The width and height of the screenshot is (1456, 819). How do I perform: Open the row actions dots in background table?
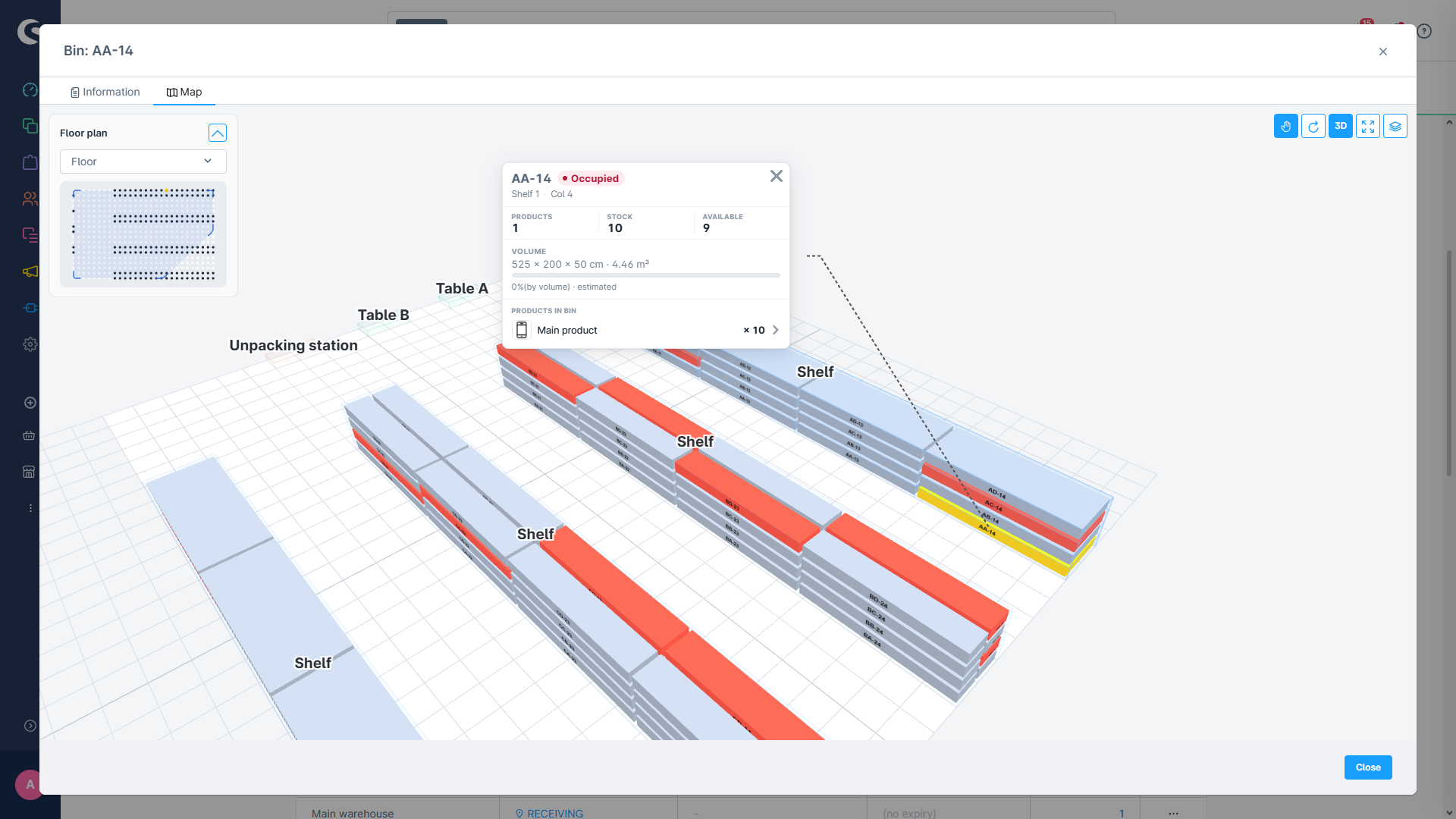click(1173, 813)
